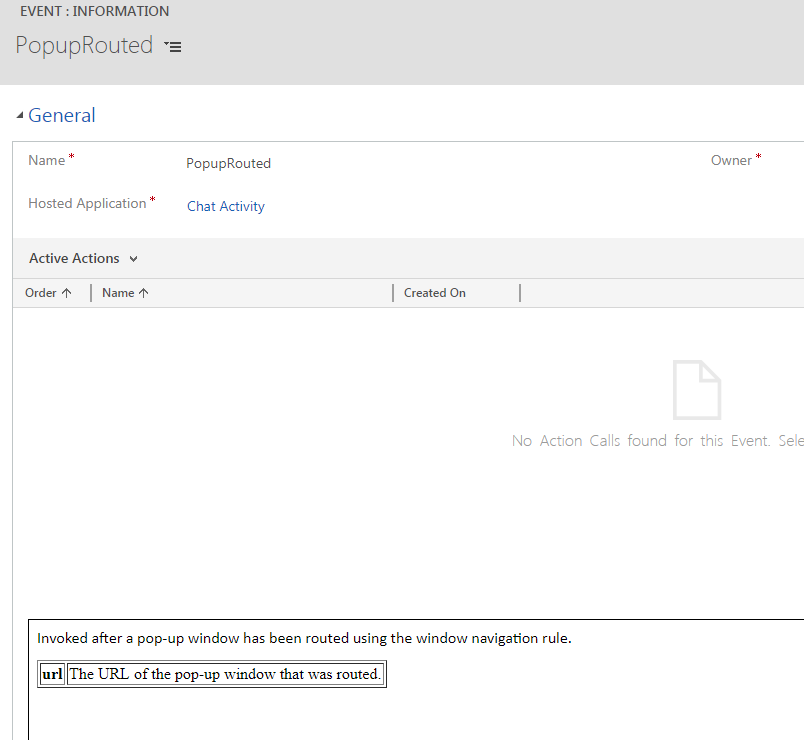Open the Chat Activity hosted application link

[x=226, y=206]
